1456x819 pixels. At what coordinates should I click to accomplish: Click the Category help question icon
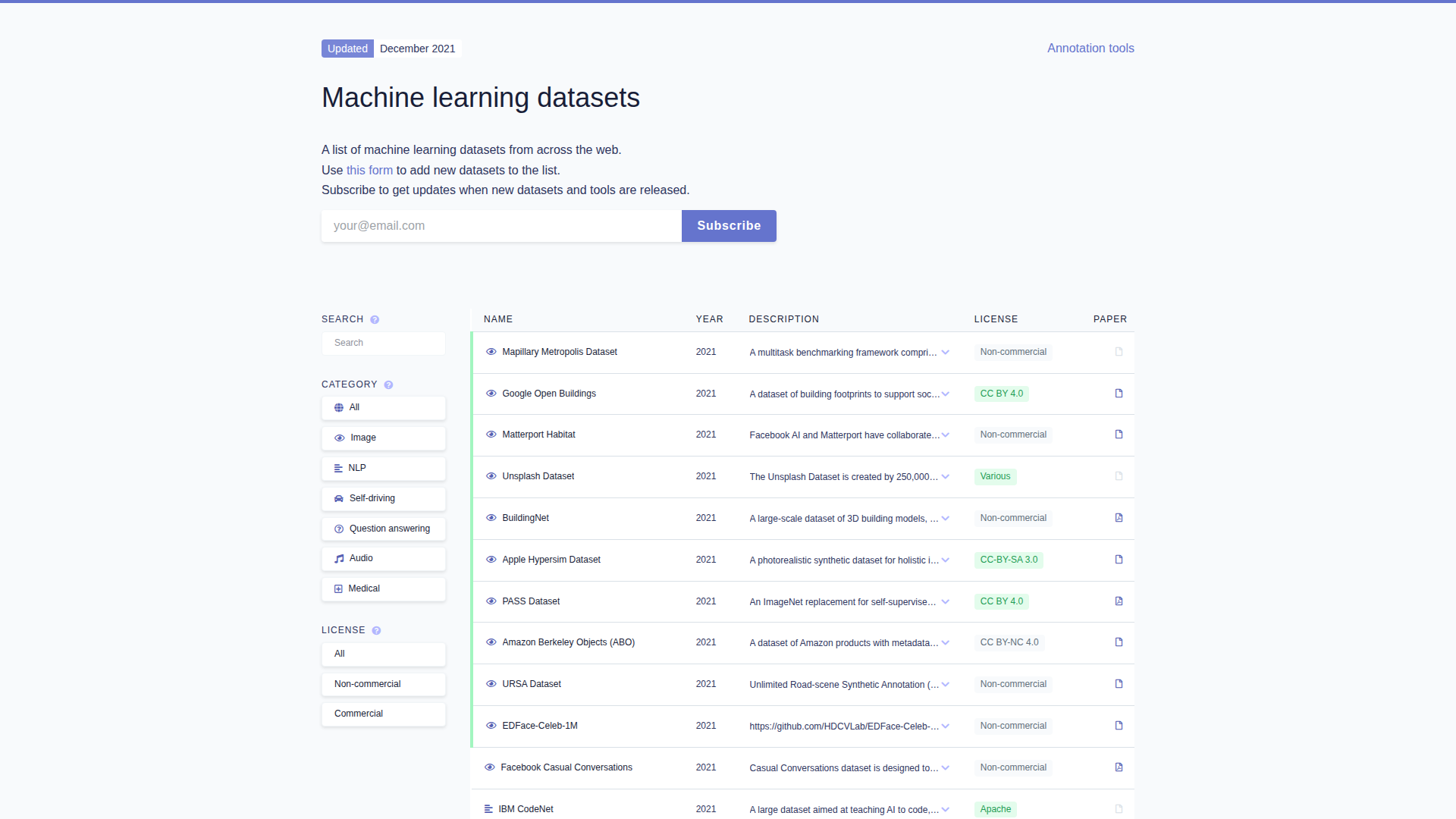(x=388, y=385)
